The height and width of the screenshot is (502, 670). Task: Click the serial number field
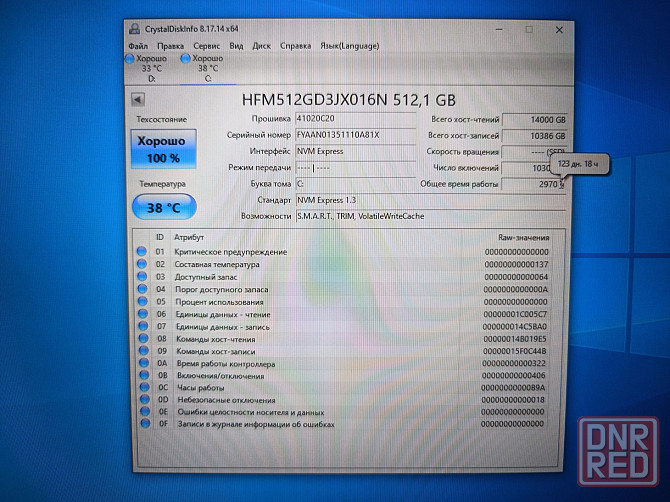click(353, 135)
